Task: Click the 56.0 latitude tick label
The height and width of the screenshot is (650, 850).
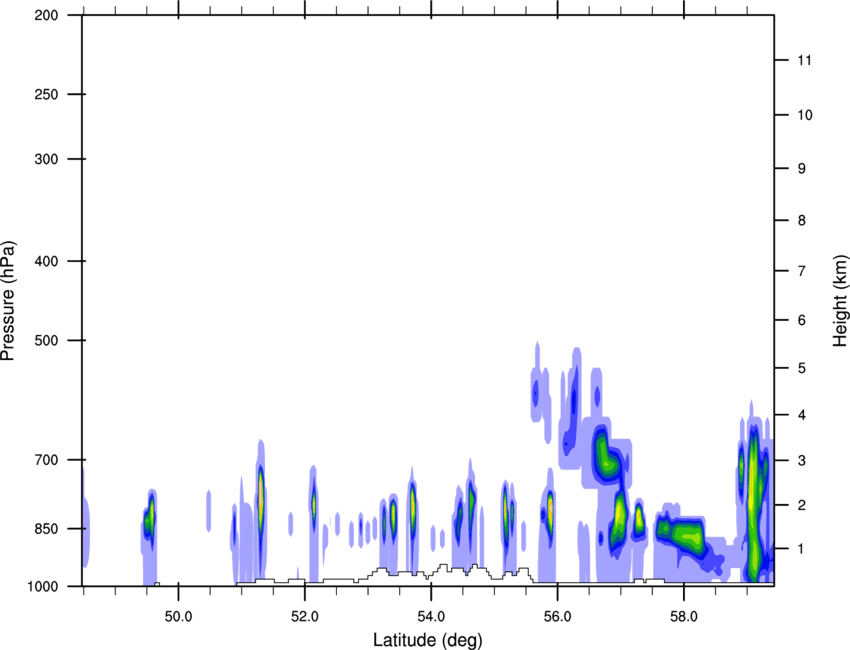Action: click(x=557, y=617)
